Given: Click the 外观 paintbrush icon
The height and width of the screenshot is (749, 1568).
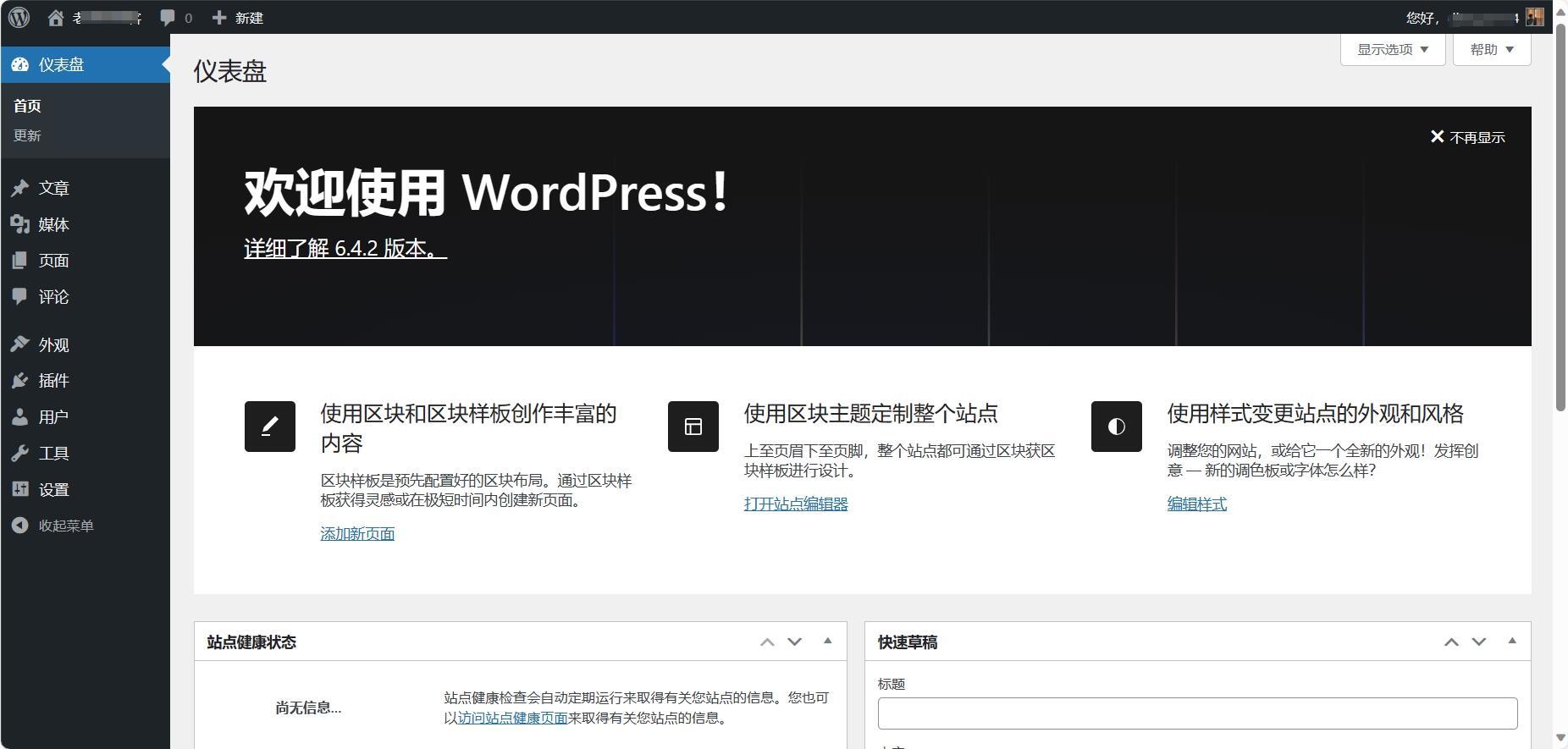Looking at the screenshot, I should 20,344.
